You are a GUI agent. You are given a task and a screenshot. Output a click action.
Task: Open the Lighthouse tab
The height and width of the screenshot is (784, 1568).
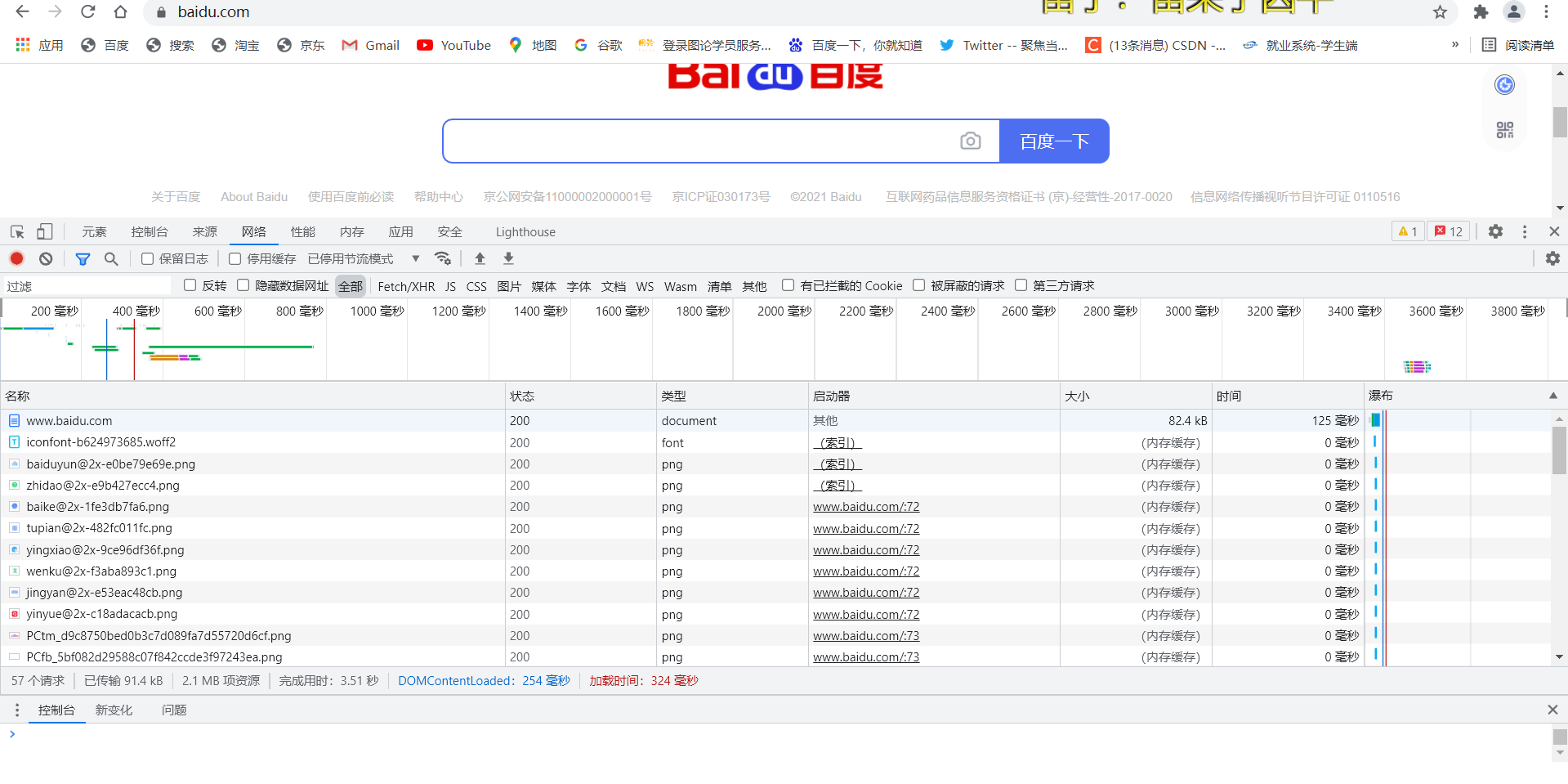(525, 232)
